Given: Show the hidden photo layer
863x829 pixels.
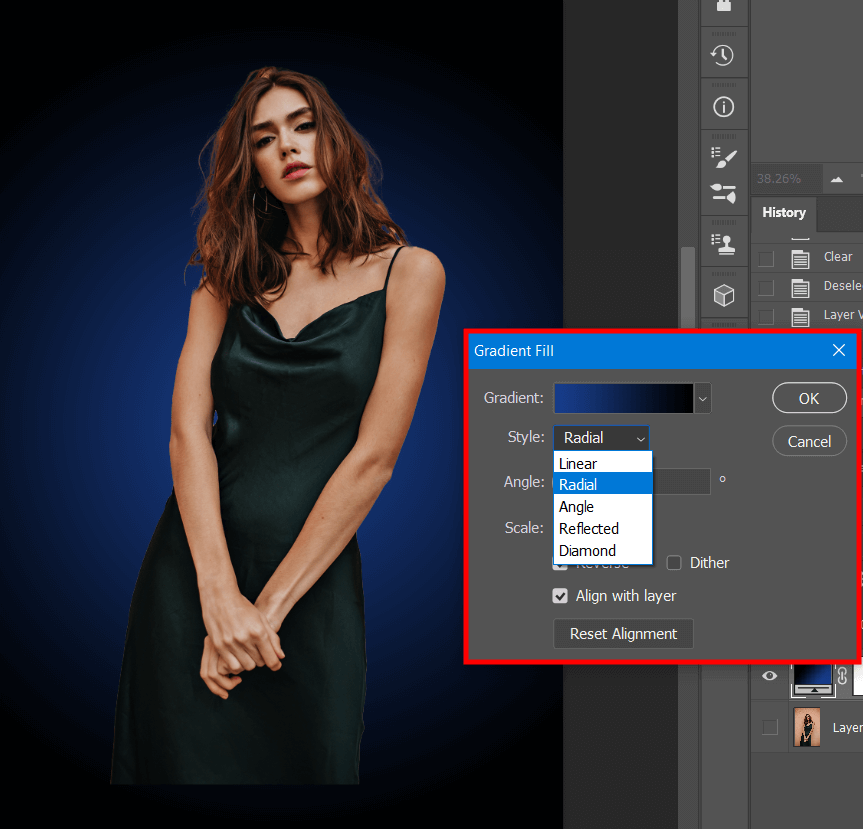Looking at the screenshot, I should (x=769, y=727).
